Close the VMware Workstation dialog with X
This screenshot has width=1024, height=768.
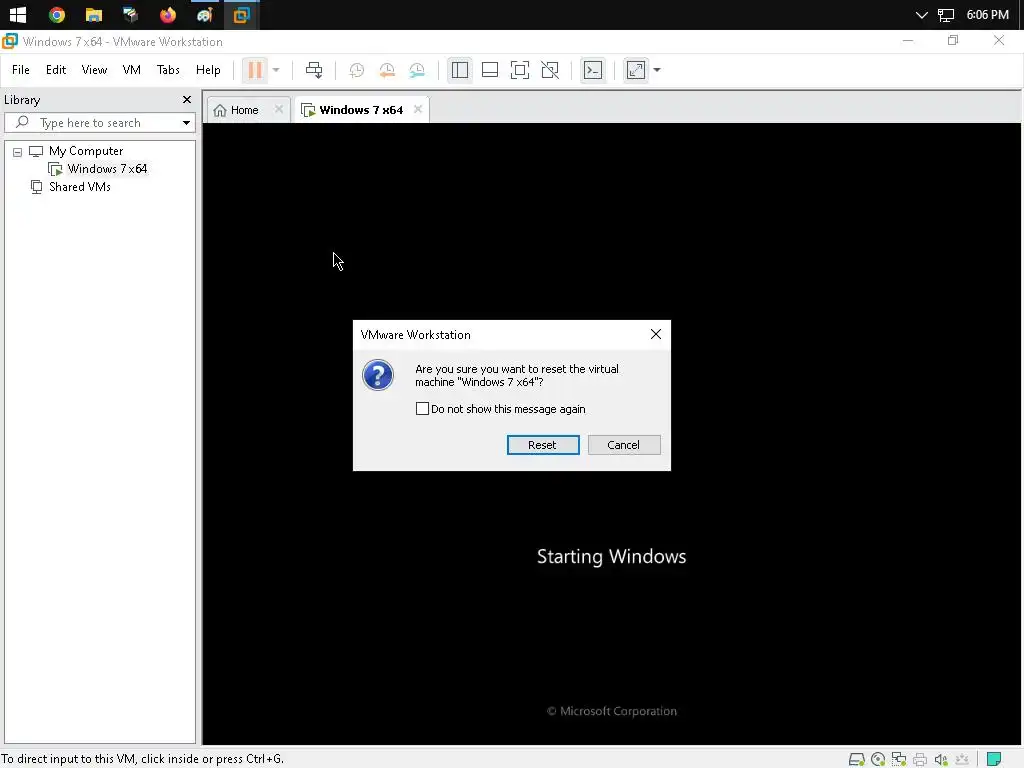click(656, 334)
